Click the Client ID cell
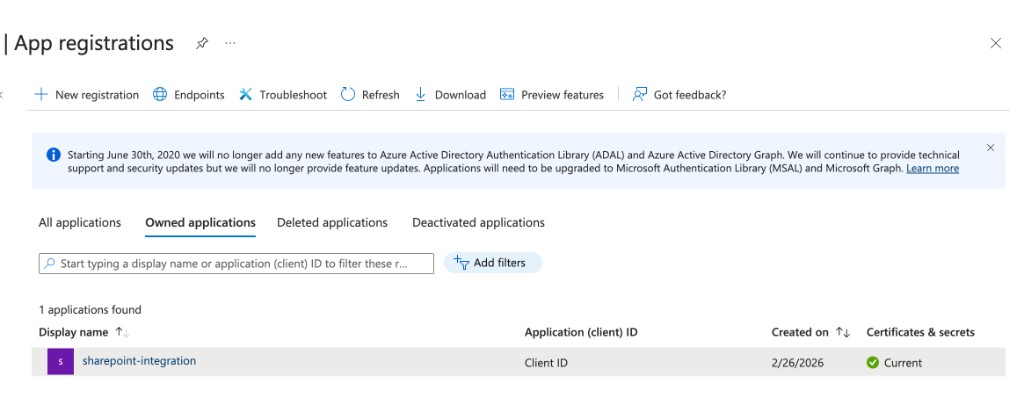Viewport: 1024px width, 398px height. [x=546, y=363]
